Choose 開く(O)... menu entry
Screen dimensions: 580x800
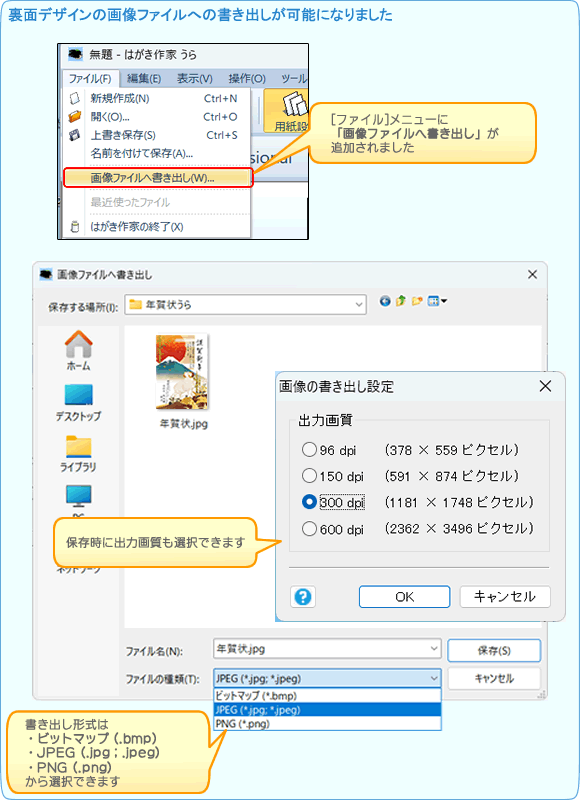[x=157, y=117]
